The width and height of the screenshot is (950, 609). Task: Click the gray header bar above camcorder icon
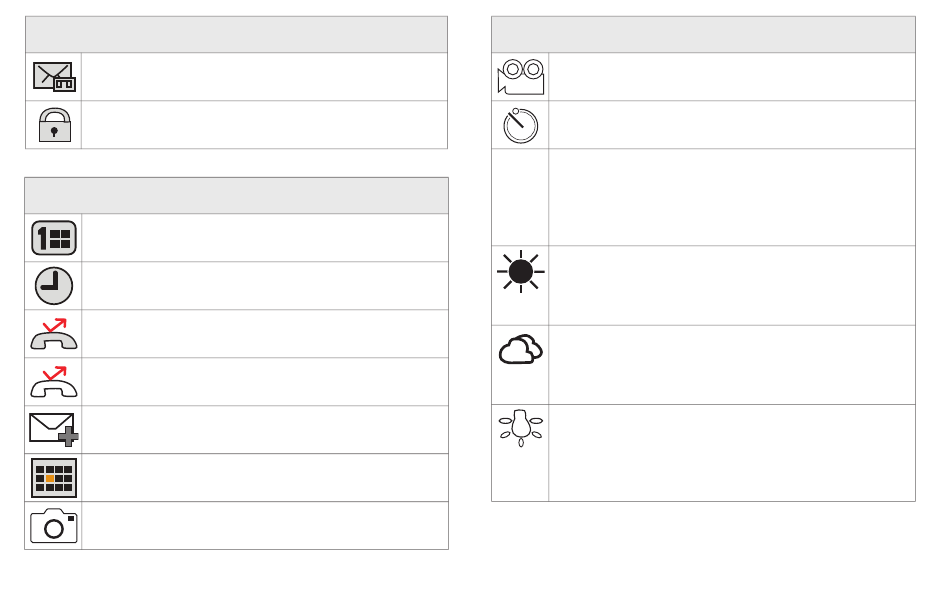(x=703, y=35)
